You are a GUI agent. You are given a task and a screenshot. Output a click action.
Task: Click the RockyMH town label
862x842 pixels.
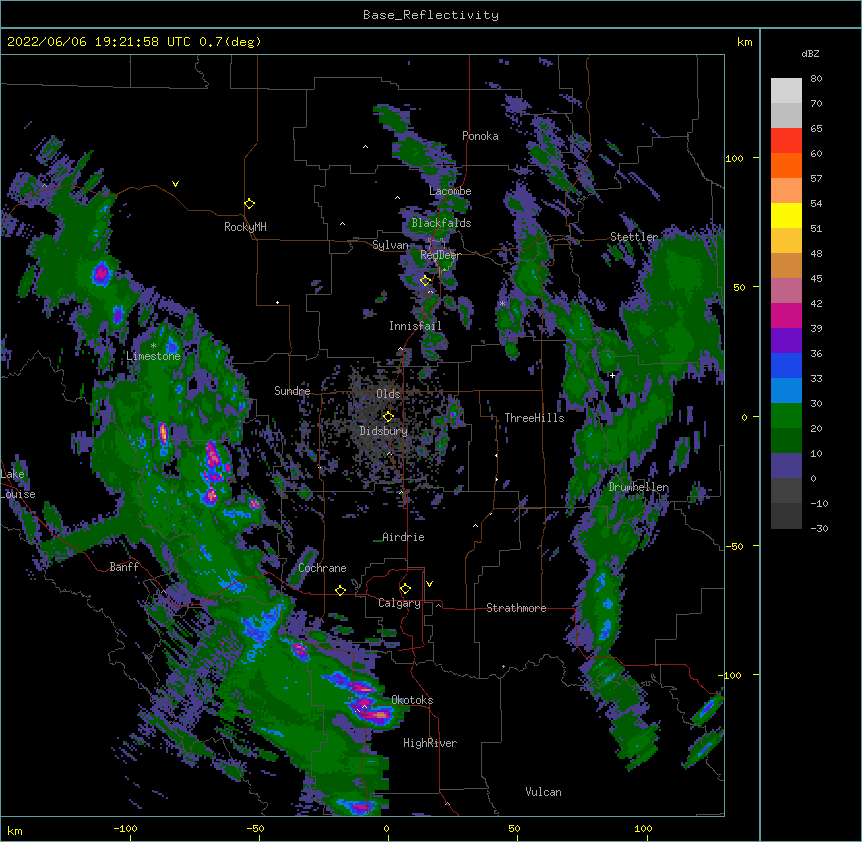pyautogui.click(x=245, y=227)
